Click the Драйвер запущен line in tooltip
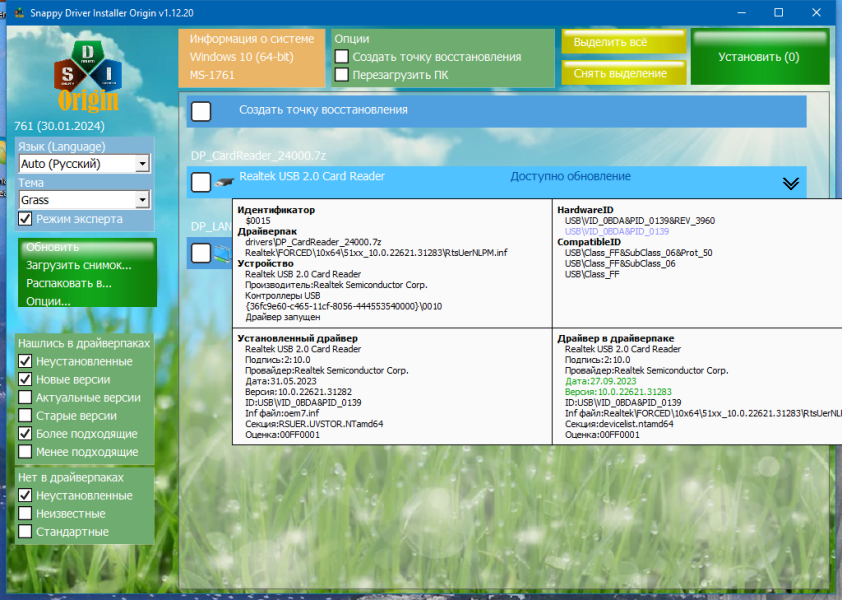The height and width of the screenshot is (600, 842). 283,317
